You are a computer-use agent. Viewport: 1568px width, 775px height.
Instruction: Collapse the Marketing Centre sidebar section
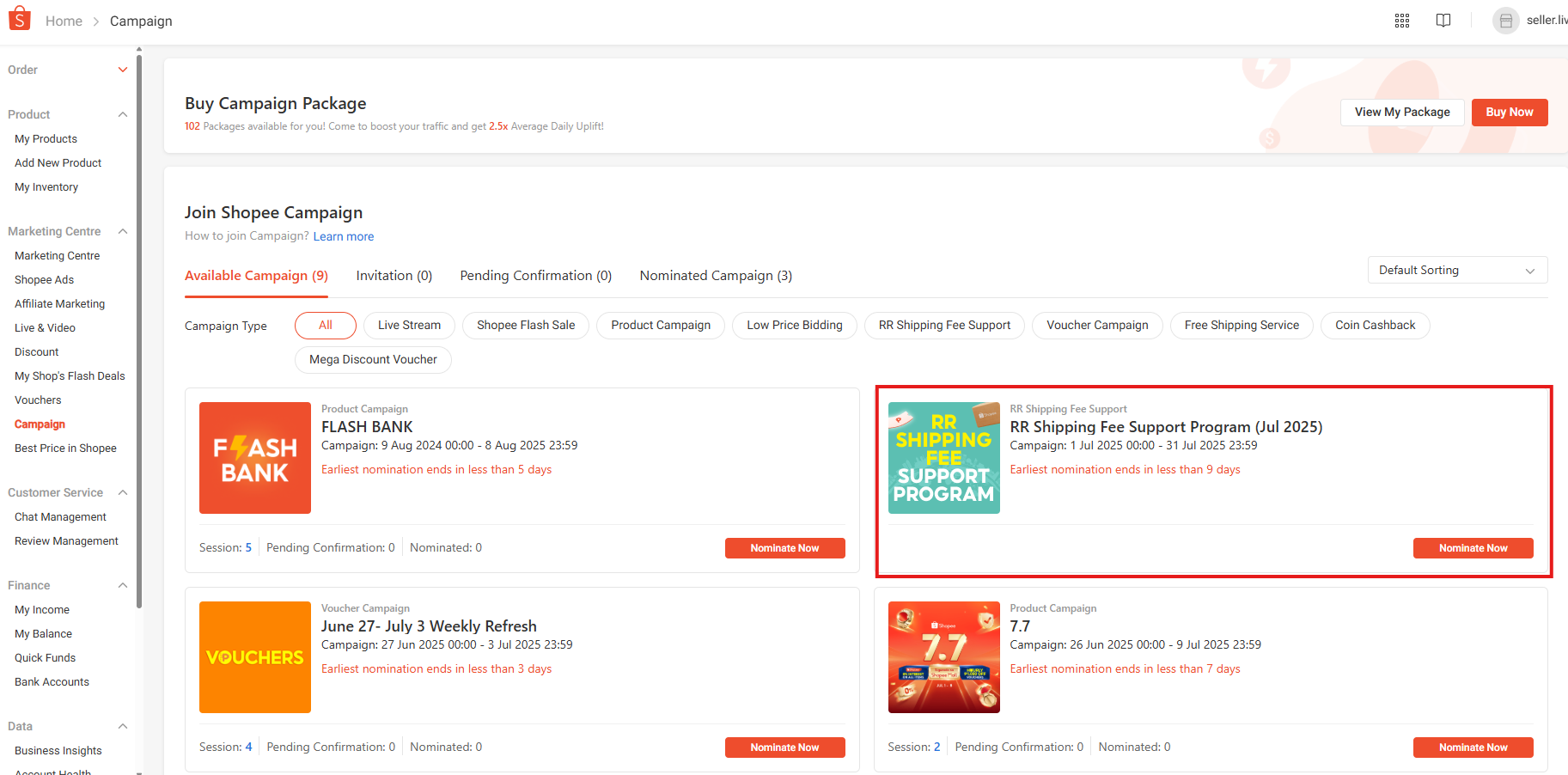point(123,231)
